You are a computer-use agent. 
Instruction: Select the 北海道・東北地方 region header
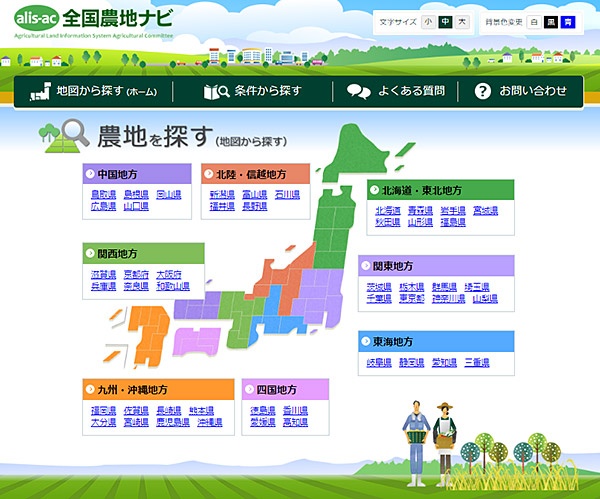(440, 190)
